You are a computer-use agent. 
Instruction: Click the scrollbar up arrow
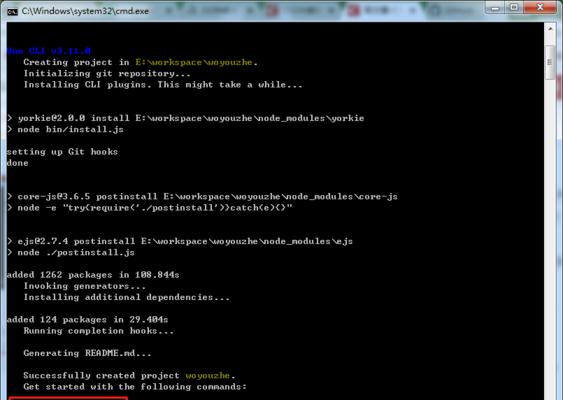tap(550, 29)
